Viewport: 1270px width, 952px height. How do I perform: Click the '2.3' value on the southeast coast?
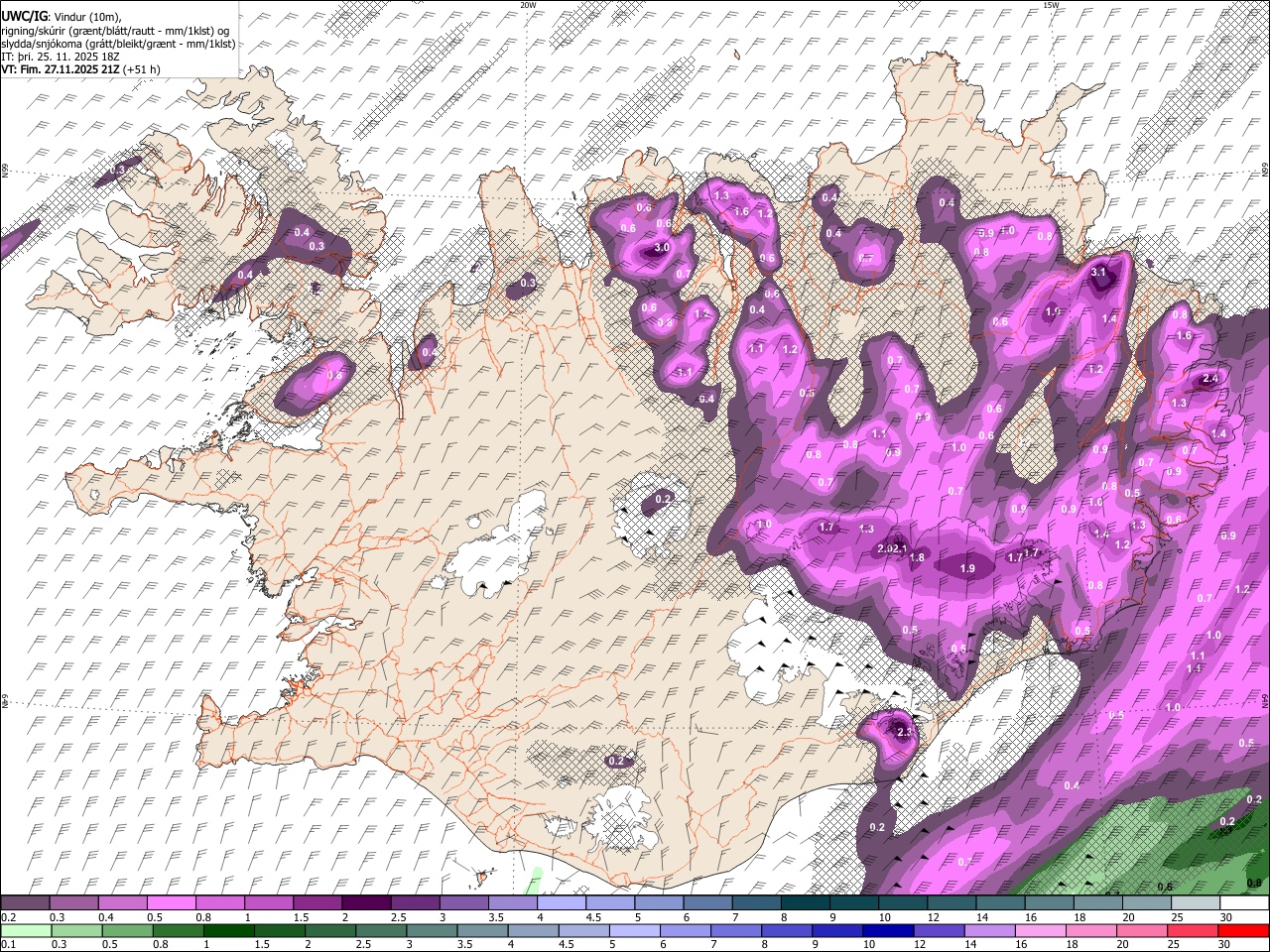click(904, 732)
